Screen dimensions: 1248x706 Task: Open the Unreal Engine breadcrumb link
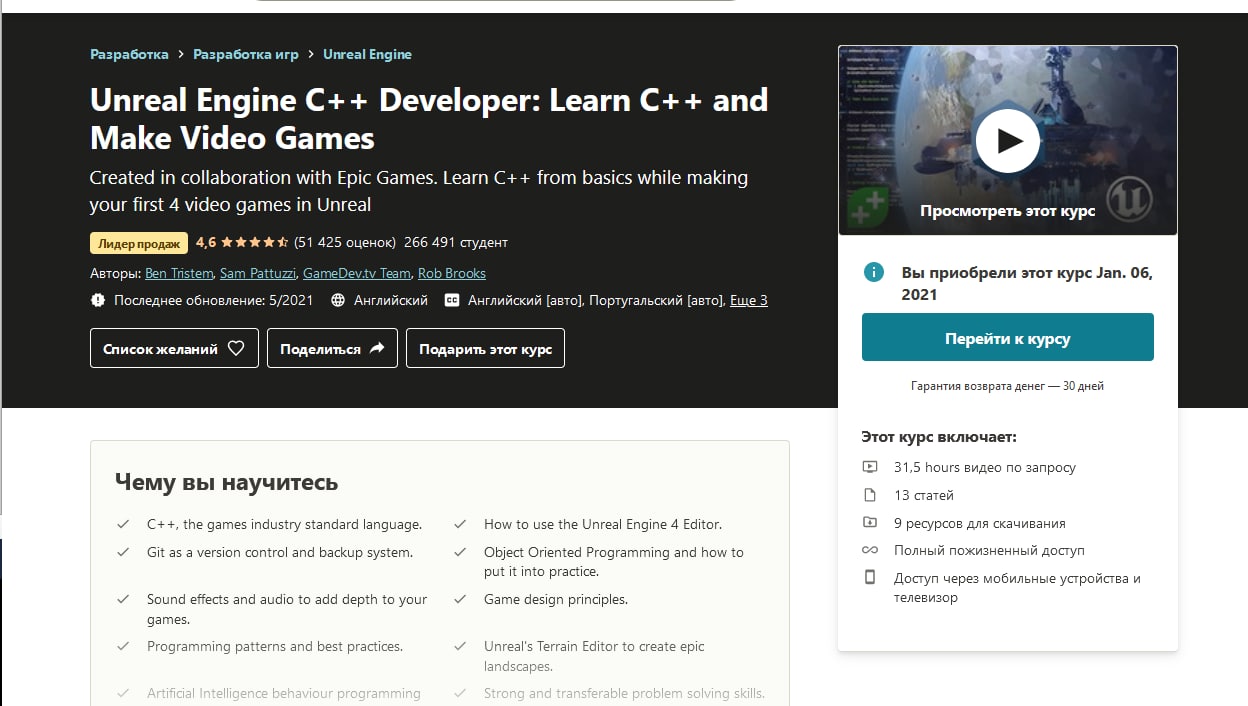pos(367,54)
